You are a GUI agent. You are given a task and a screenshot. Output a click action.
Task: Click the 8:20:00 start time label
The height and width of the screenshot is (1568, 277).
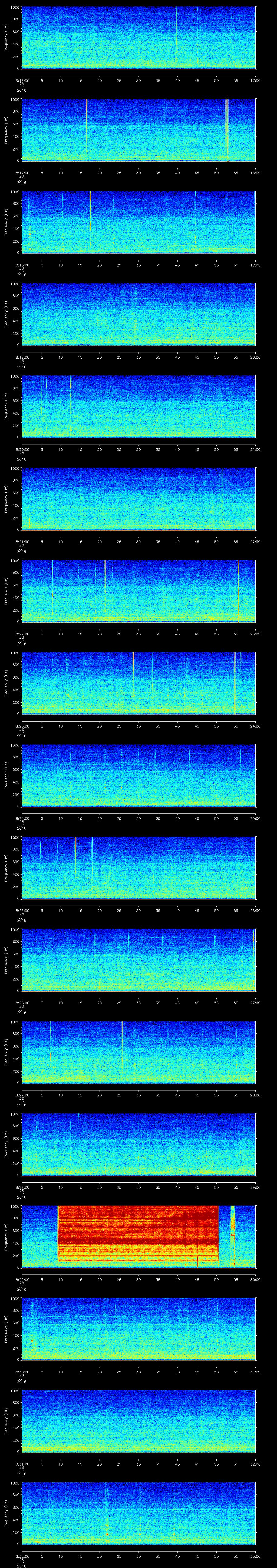pyautogui.click(x=22, y=449)
